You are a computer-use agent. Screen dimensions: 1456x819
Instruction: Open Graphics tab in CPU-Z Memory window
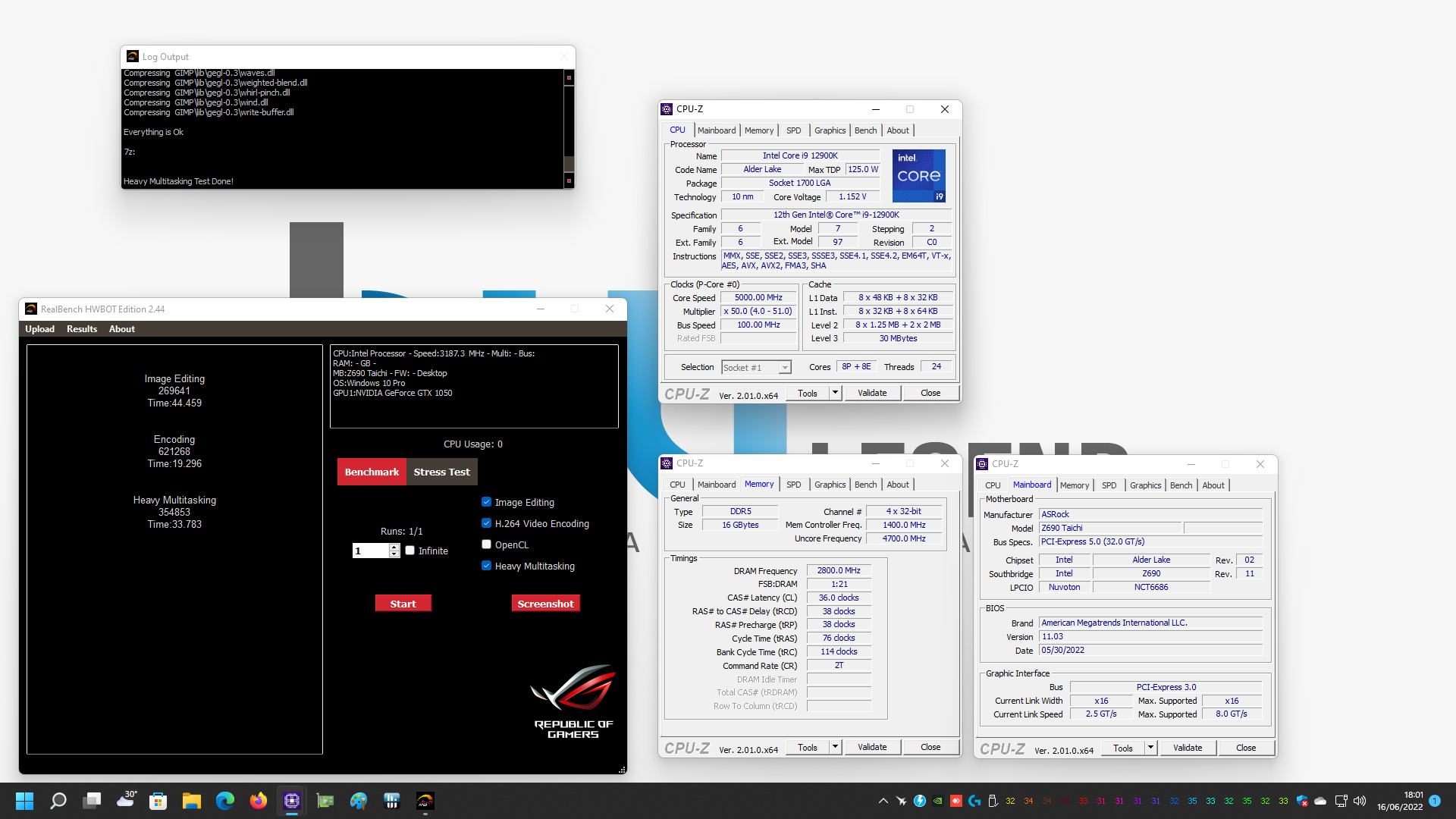830,485
